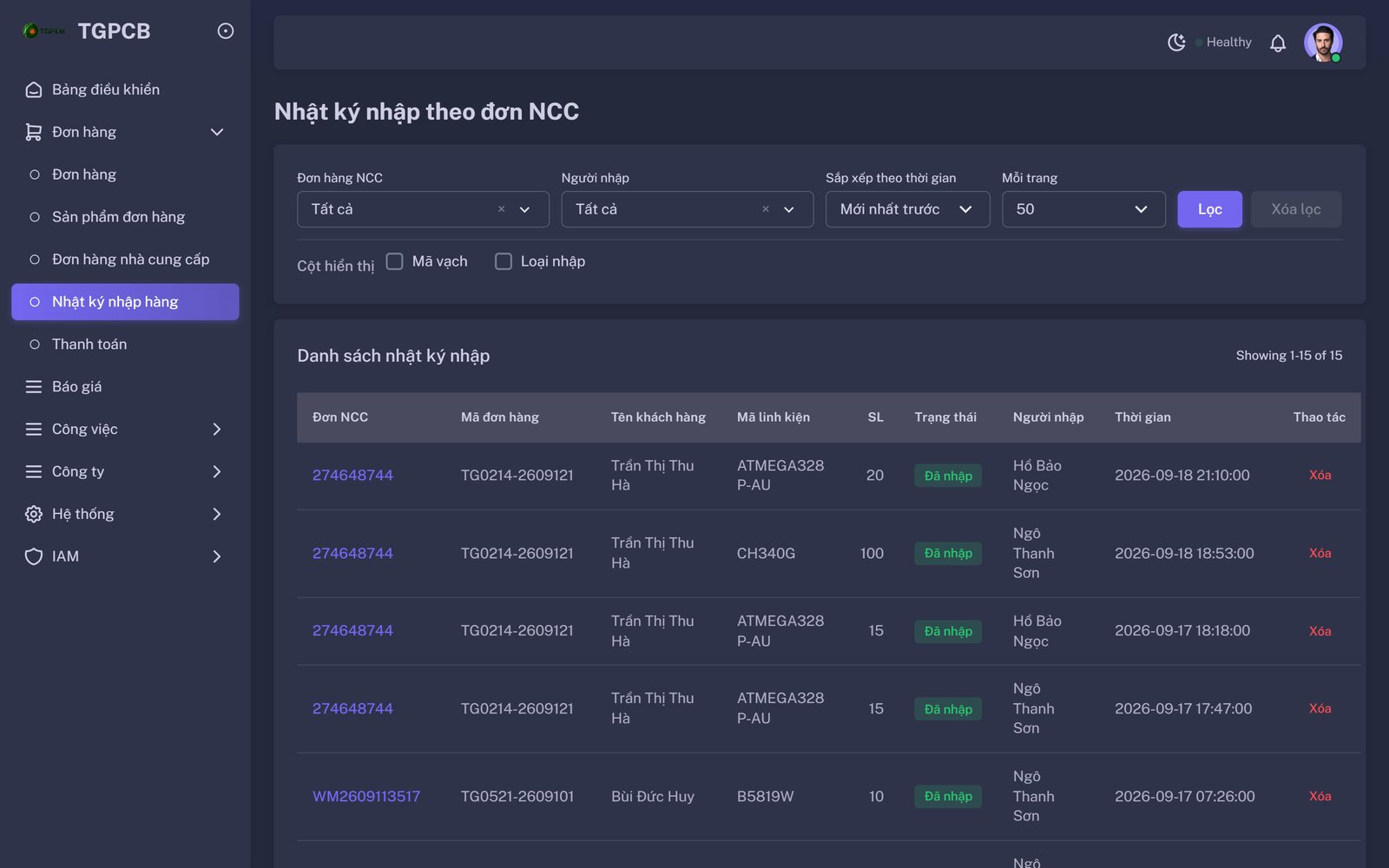
Task: Open the Mỗi trang dropdown
Action: point(1083,209)
